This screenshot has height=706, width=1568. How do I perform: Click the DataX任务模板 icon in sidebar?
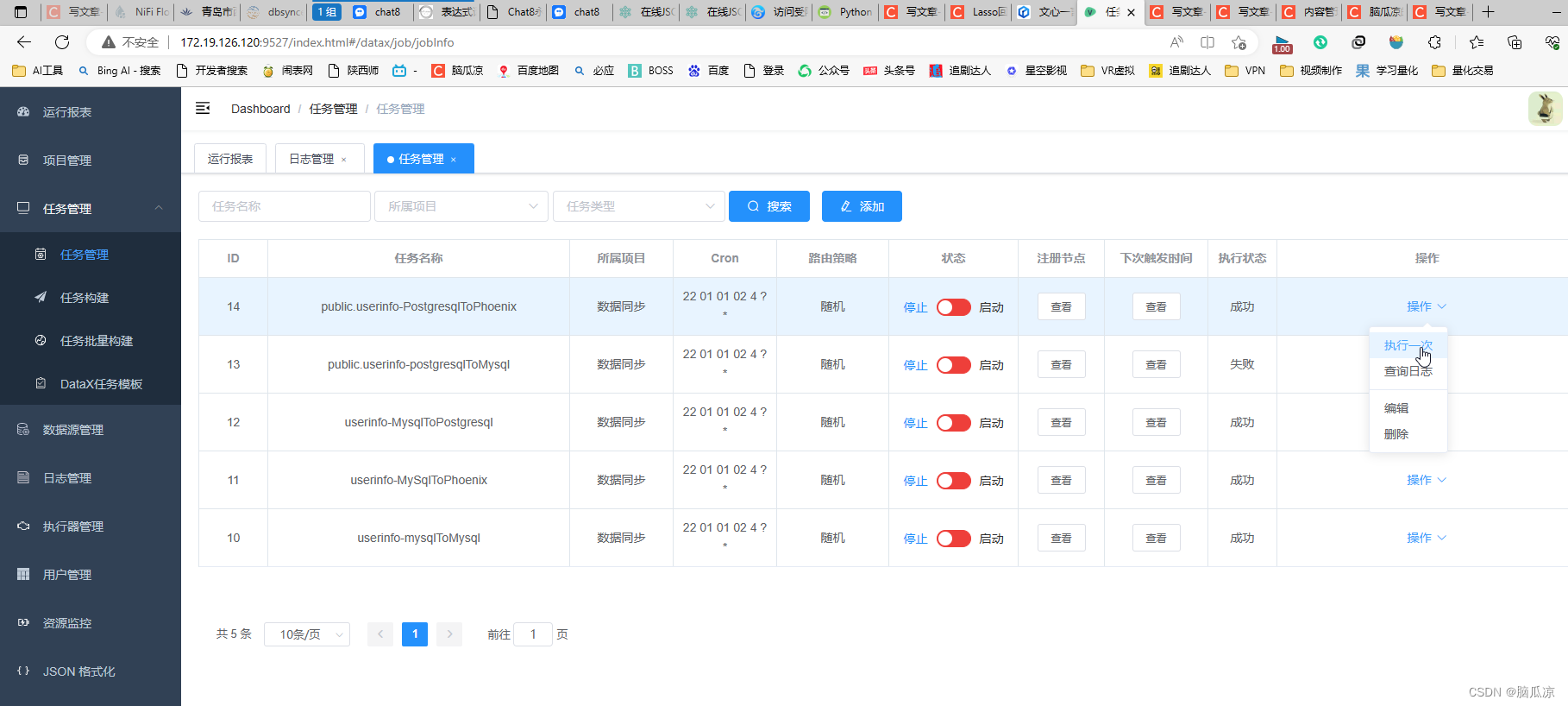(x=41, y=384)
